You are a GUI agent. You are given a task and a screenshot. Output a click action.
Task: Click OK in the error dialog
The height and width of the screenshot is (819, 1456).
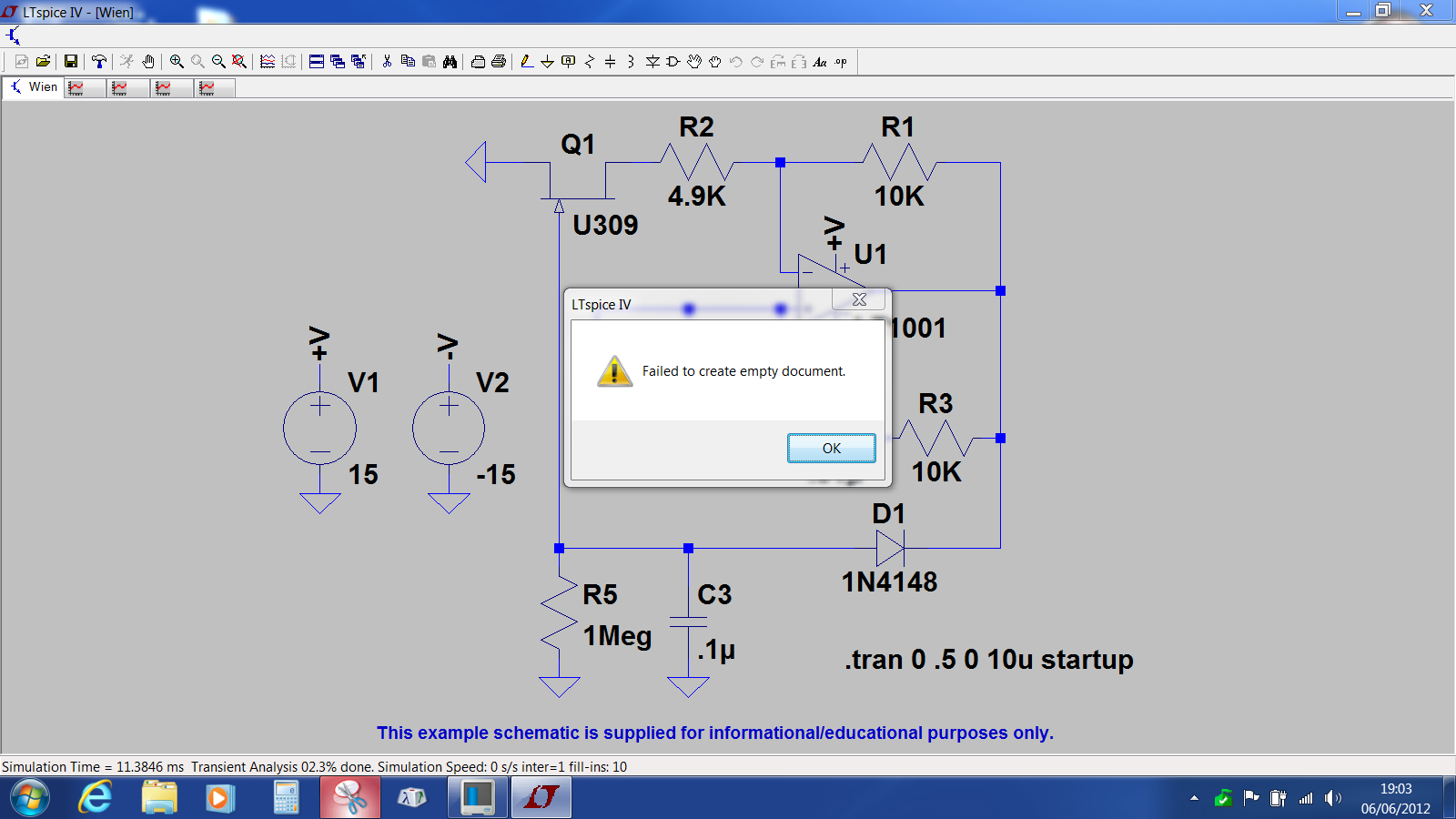coord(832,448)
